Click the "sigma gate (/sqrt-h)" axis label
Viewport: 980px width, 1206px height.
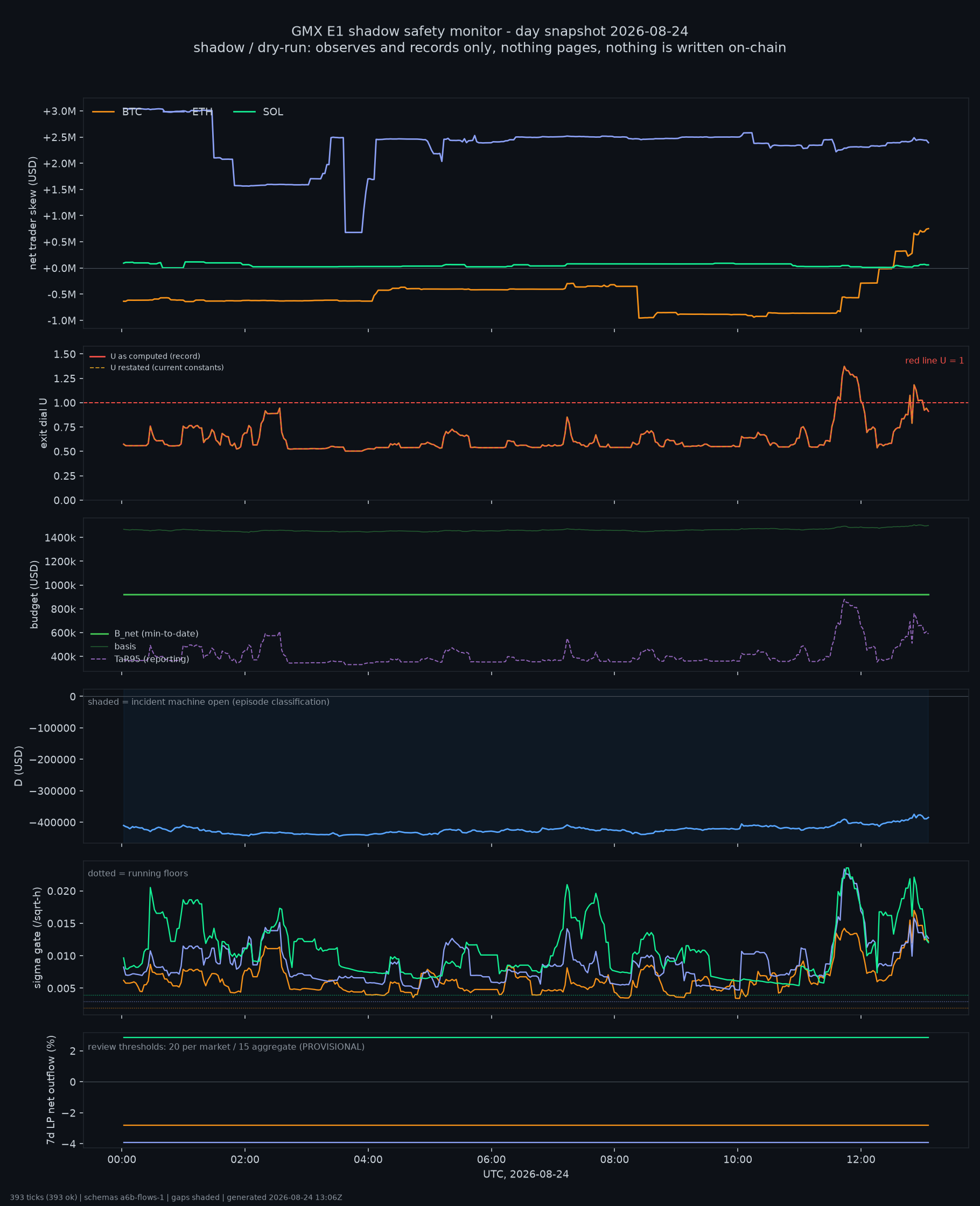pyautogui.click(x=37, y=938)
